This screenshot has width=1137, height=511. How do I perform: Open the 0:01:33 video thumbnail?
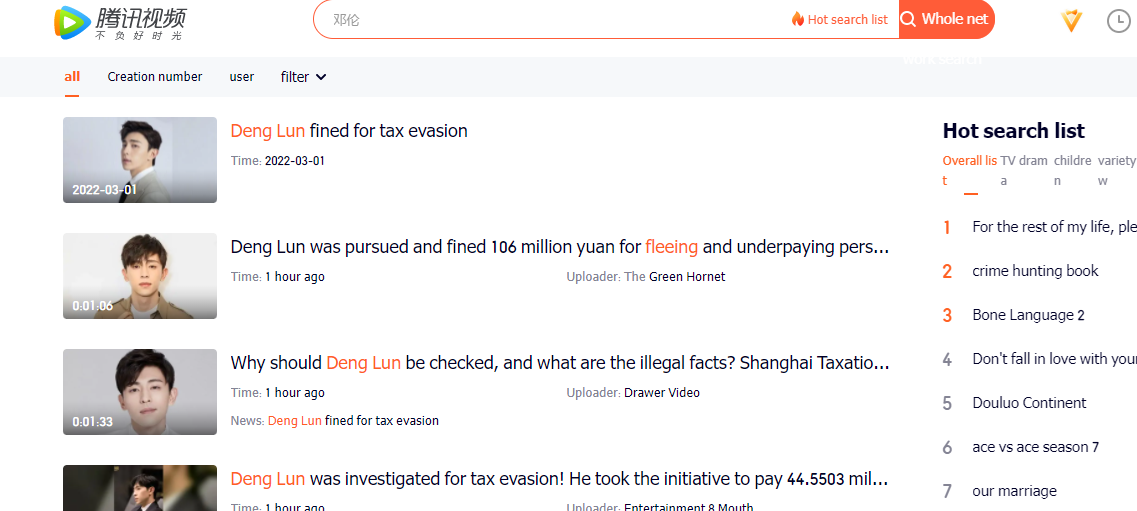coord(140,392)
